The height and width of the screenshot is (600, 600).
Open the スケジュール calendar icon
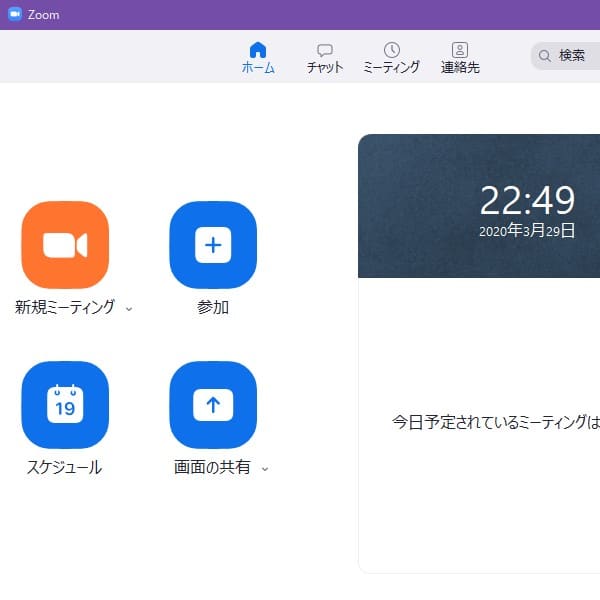click(x=65, y=405)
